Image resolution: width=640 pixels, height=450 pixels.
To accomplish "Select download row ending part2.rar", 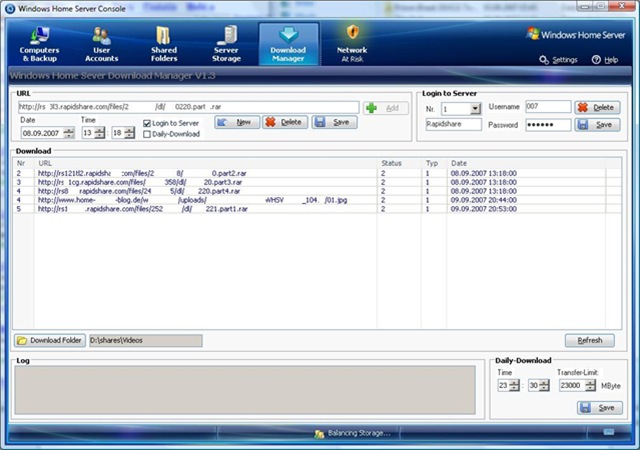I will click(317, 173).
